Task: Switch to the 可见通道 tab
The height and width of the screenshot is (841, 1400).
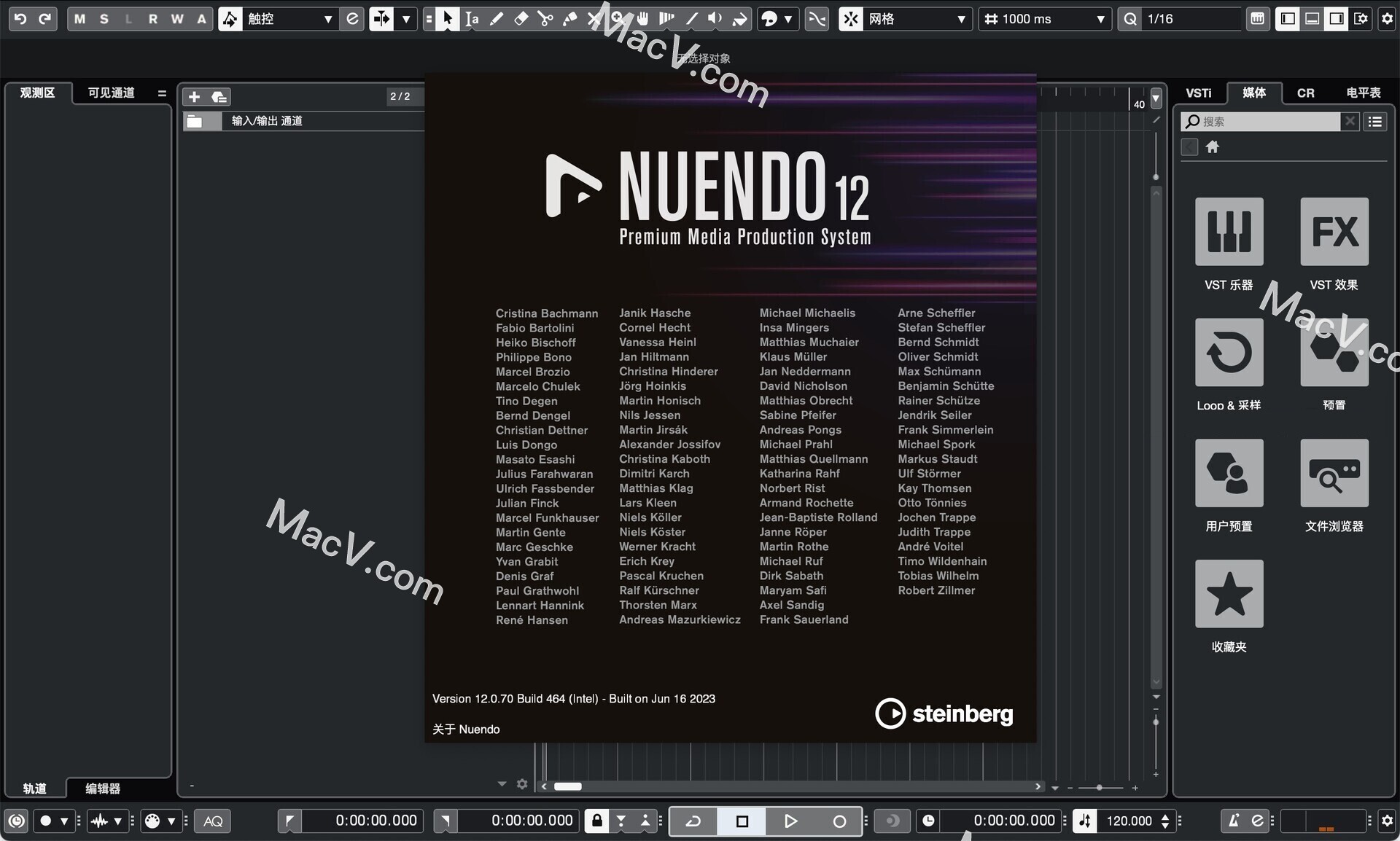Action: 111,93
